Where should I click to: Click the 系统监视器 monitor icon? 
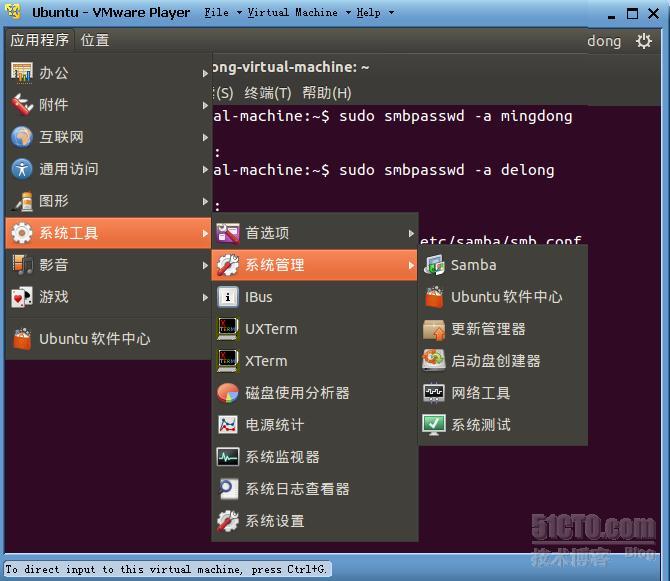[x=228, y=457]
